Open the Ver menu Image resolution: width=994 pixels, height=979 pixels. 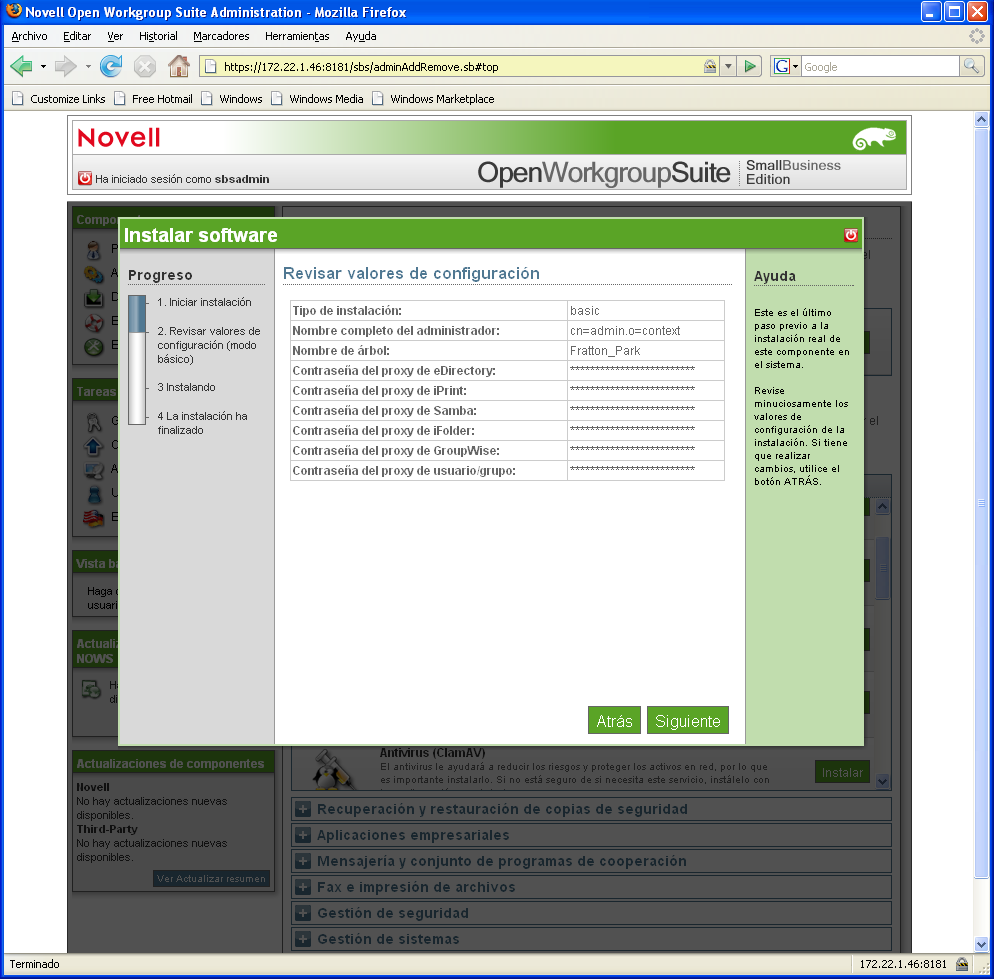pyautogui.click(x=115, y=36)
